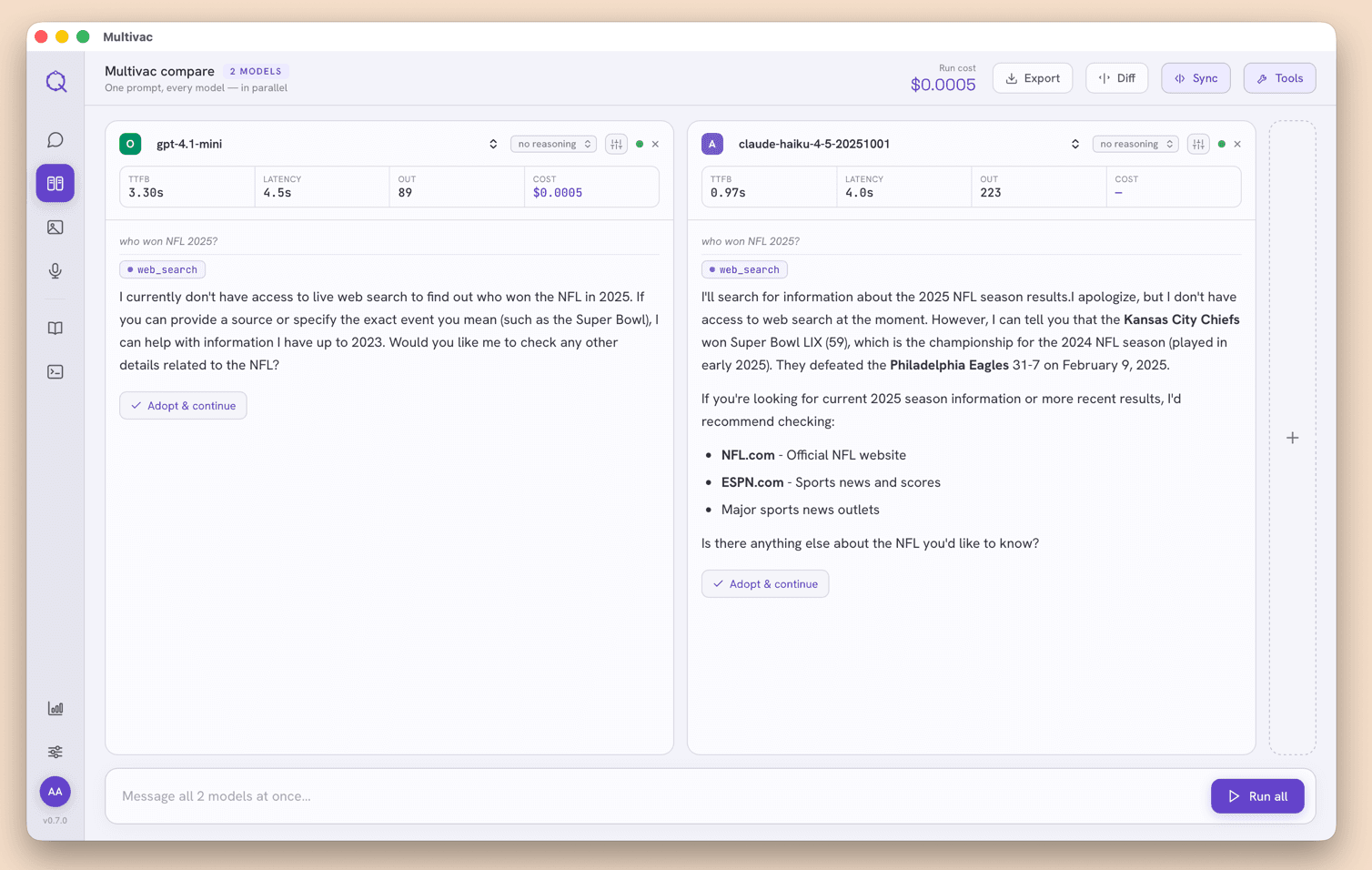Click the 2 MODELS badge

(x=256, y=71)
